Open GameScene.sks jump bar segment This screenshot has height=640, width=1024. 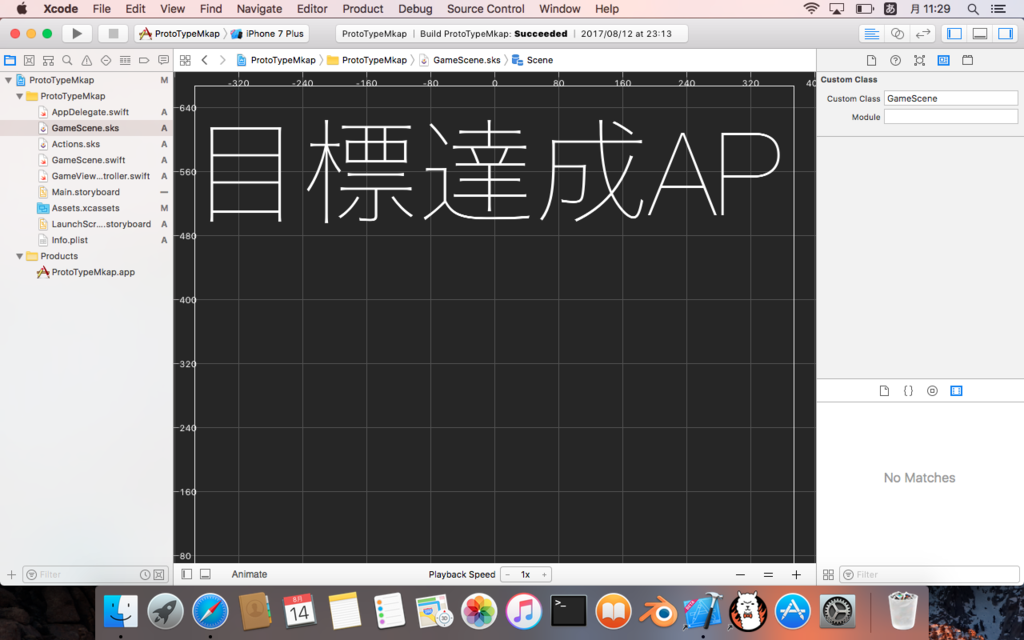pyautogui.click(x=460, y=60)
